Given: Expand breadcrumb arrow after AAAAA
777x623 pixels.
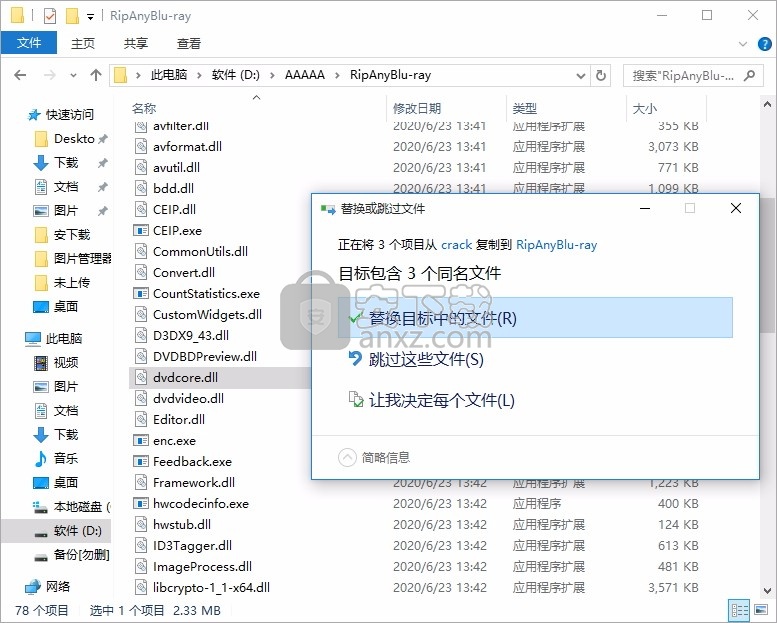Looking at the screenshot, I should (x=337, y=75).
